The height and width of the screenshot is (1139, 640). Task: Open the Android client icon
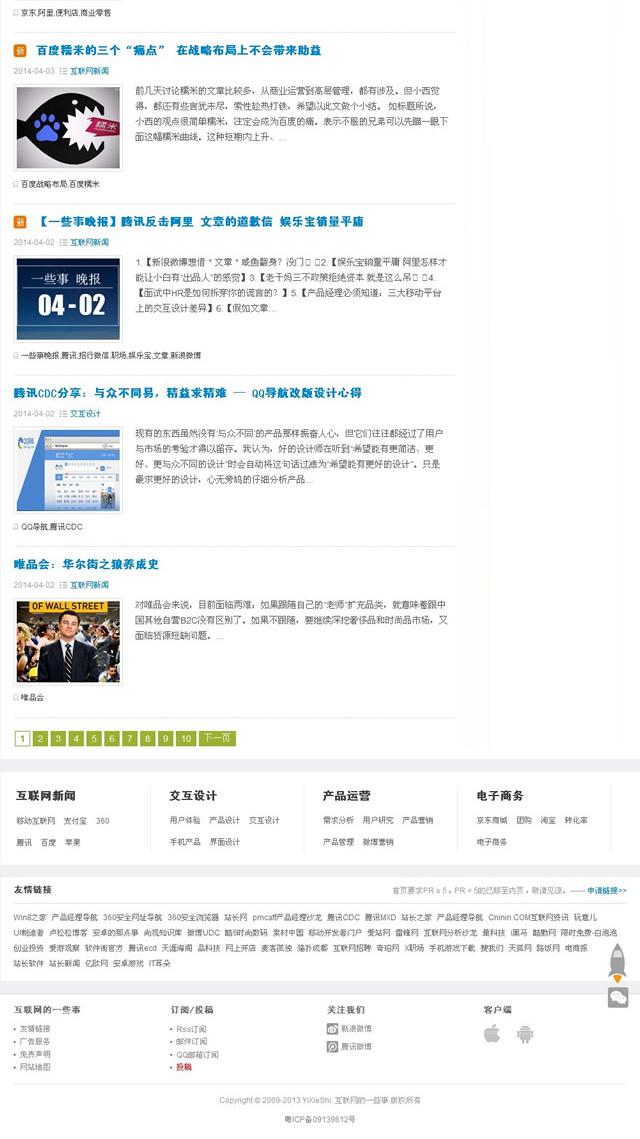coord(524,1034)
